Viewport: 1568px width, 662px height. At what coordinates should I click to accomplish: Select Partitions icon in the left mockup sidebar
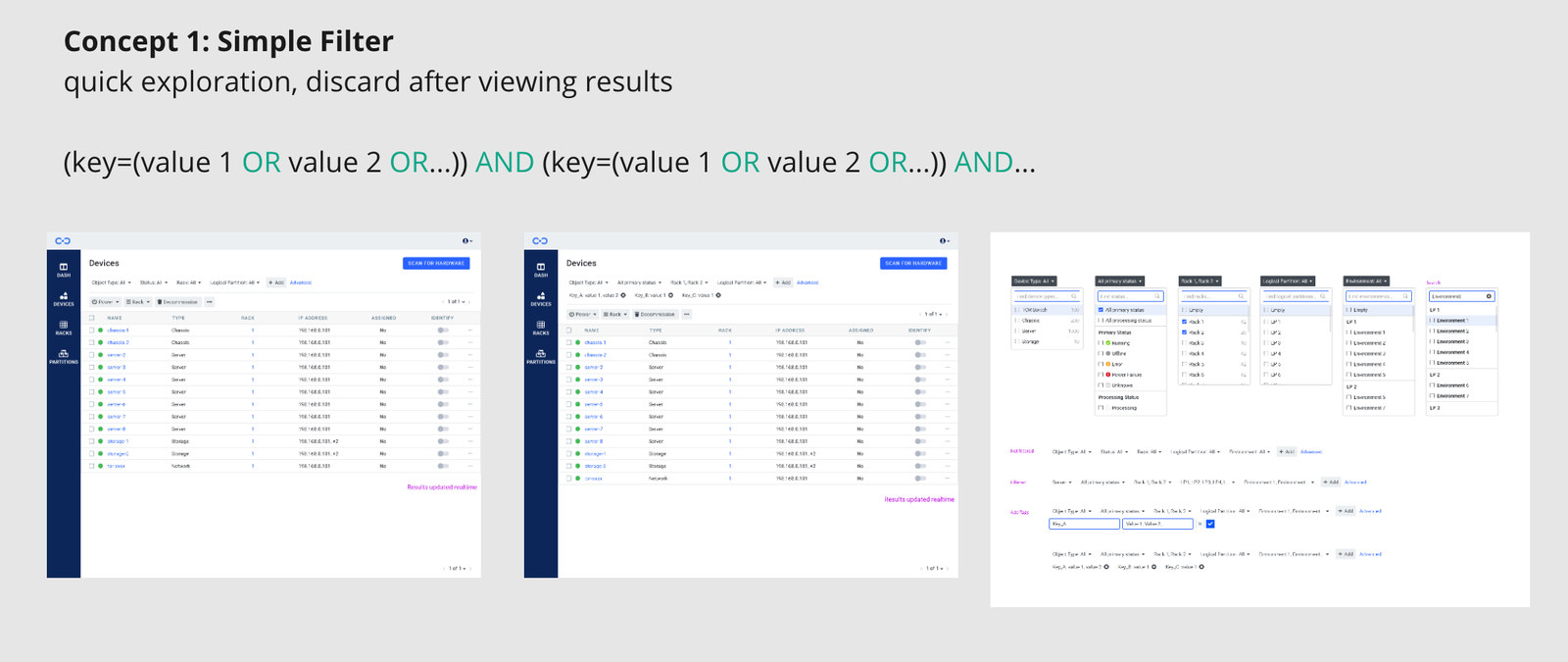click(64, 356)
